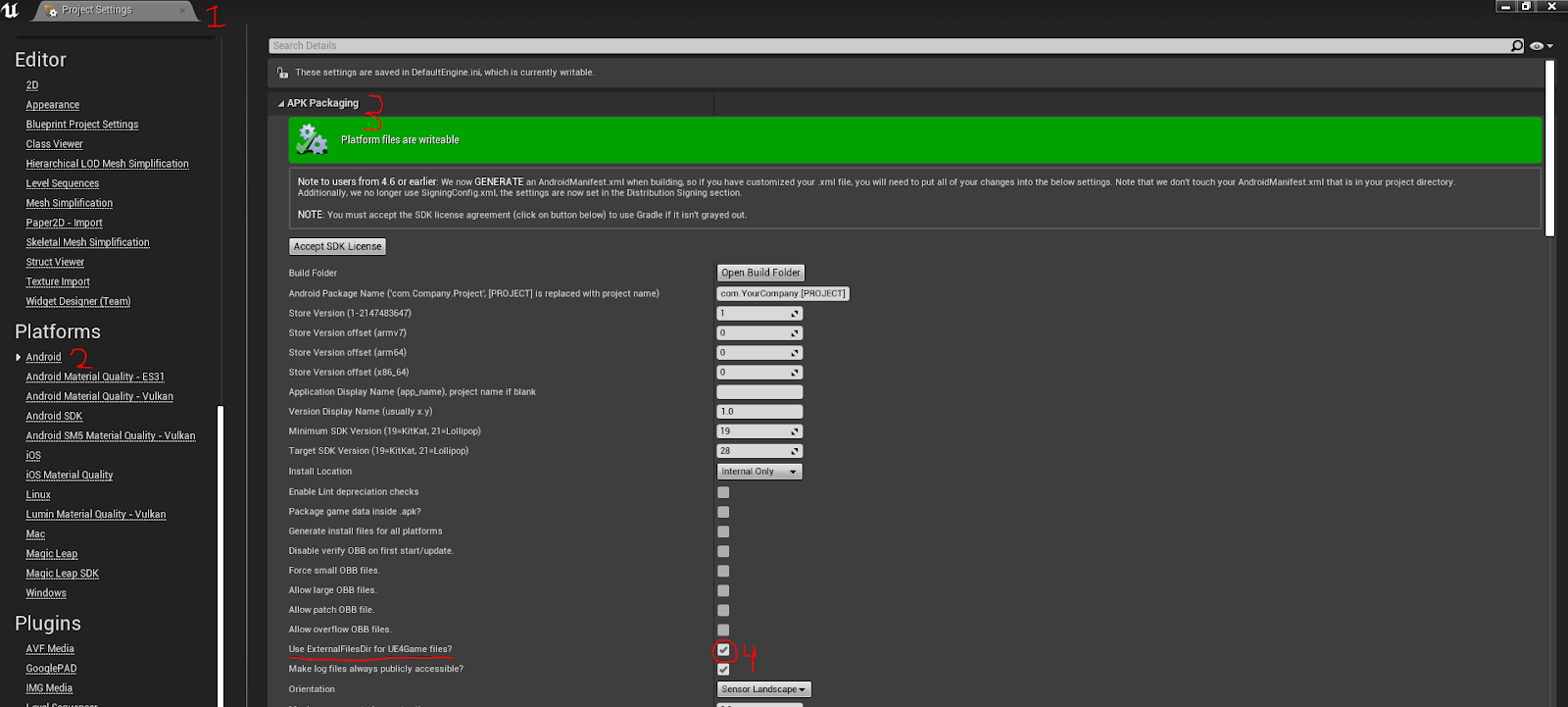Image resolution: width=1568 pixels, height=707 pixels.
Task: Click the Version Display Name field
Action: (x=759, y=412)
